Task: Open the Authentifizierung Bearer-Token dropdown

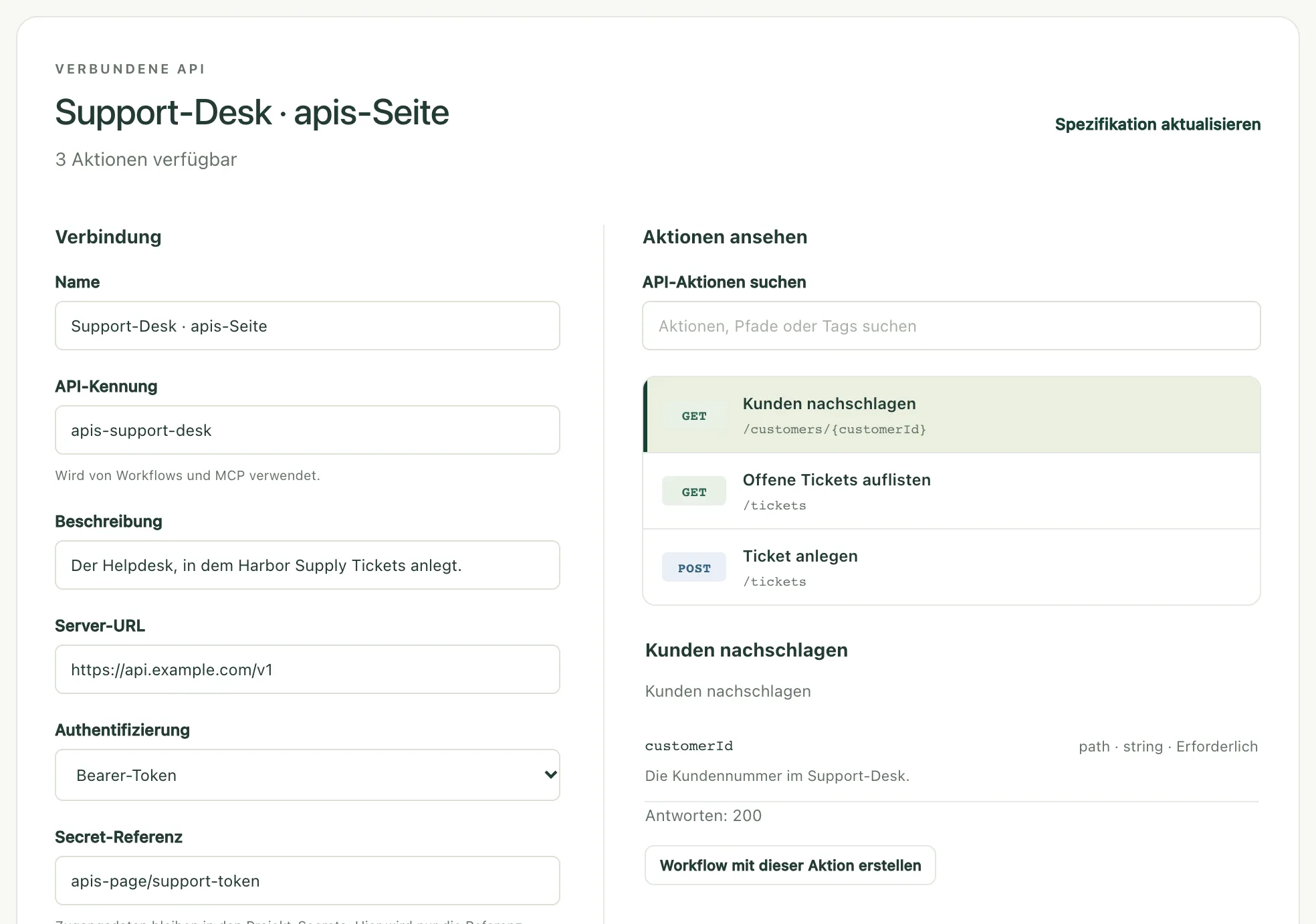Action: pos(308,775)
